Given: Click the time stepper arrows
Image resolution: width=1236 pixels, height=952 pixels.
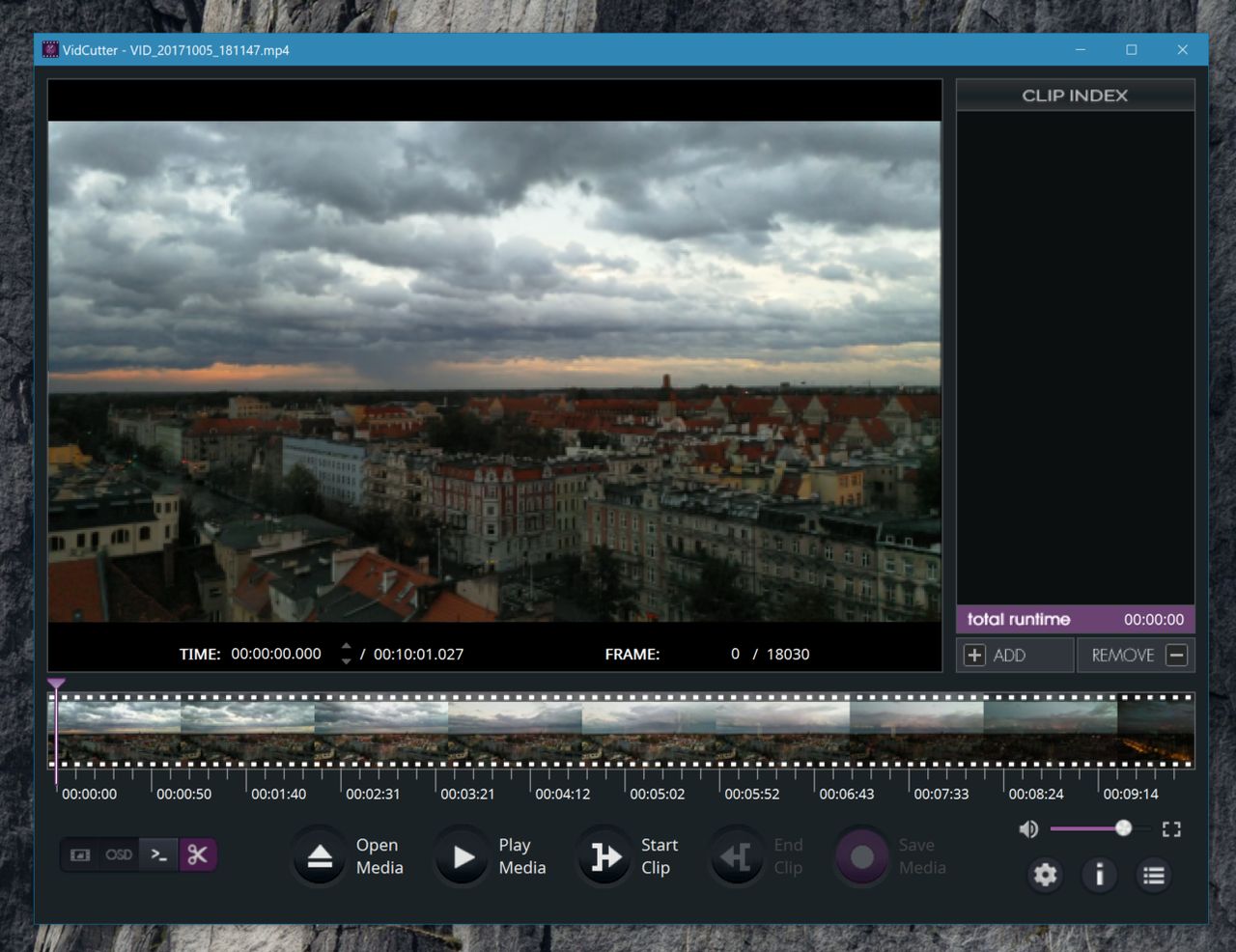Looking at the screenshot, I should pos(346,654).
